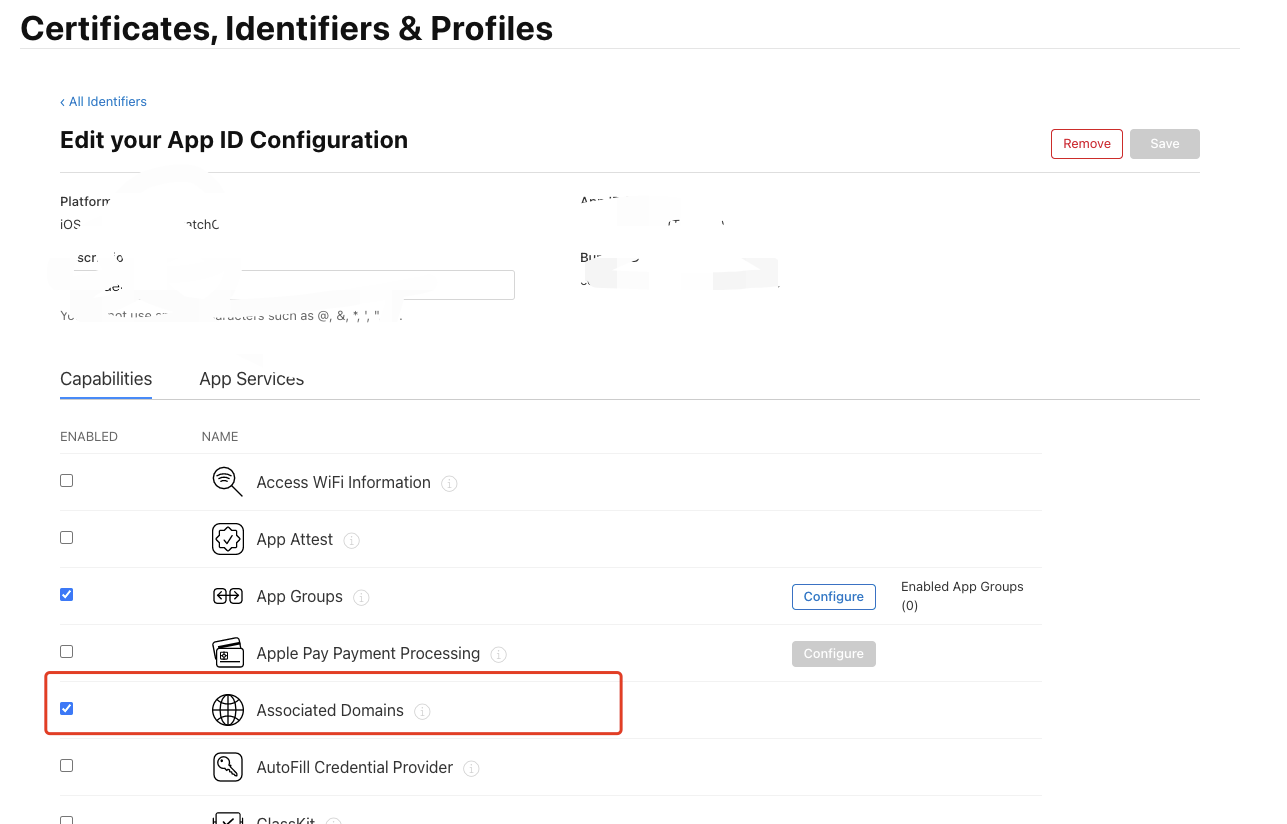Click the NAME column header
The image size is (1287, 824).
click(x=220, y=437)
